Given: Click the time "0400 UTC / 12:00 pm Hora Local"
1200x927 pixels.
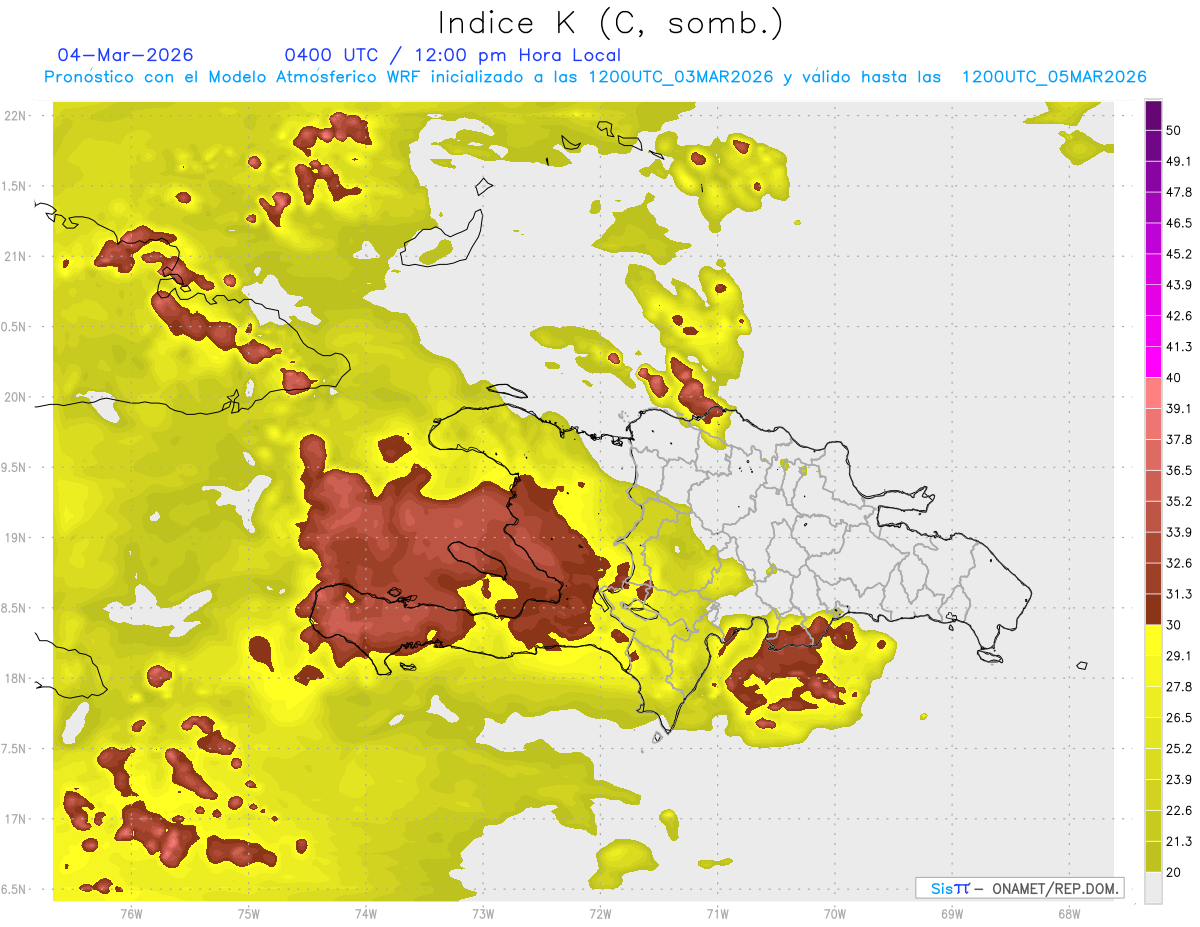Looking at the screenshot, I should (452, 55).
